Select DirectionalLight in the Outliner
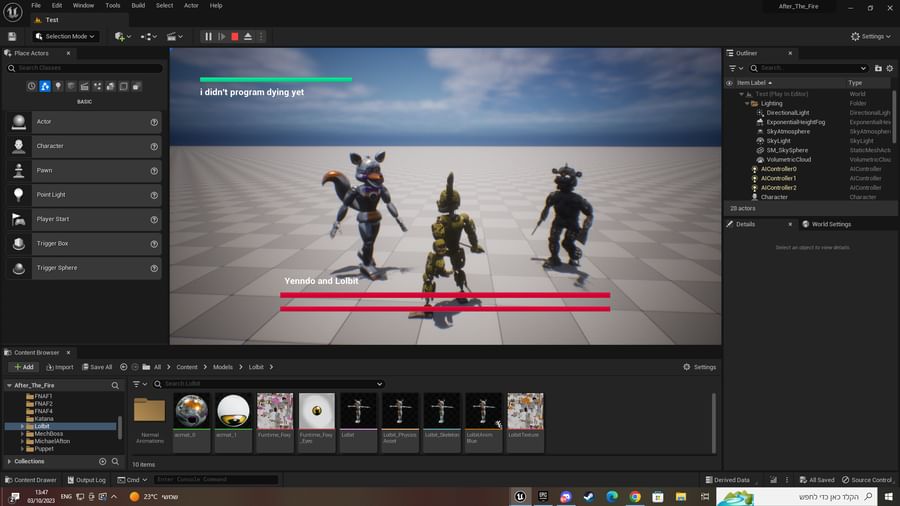Viewport: 900px width, 506px height. pos(788,113)
